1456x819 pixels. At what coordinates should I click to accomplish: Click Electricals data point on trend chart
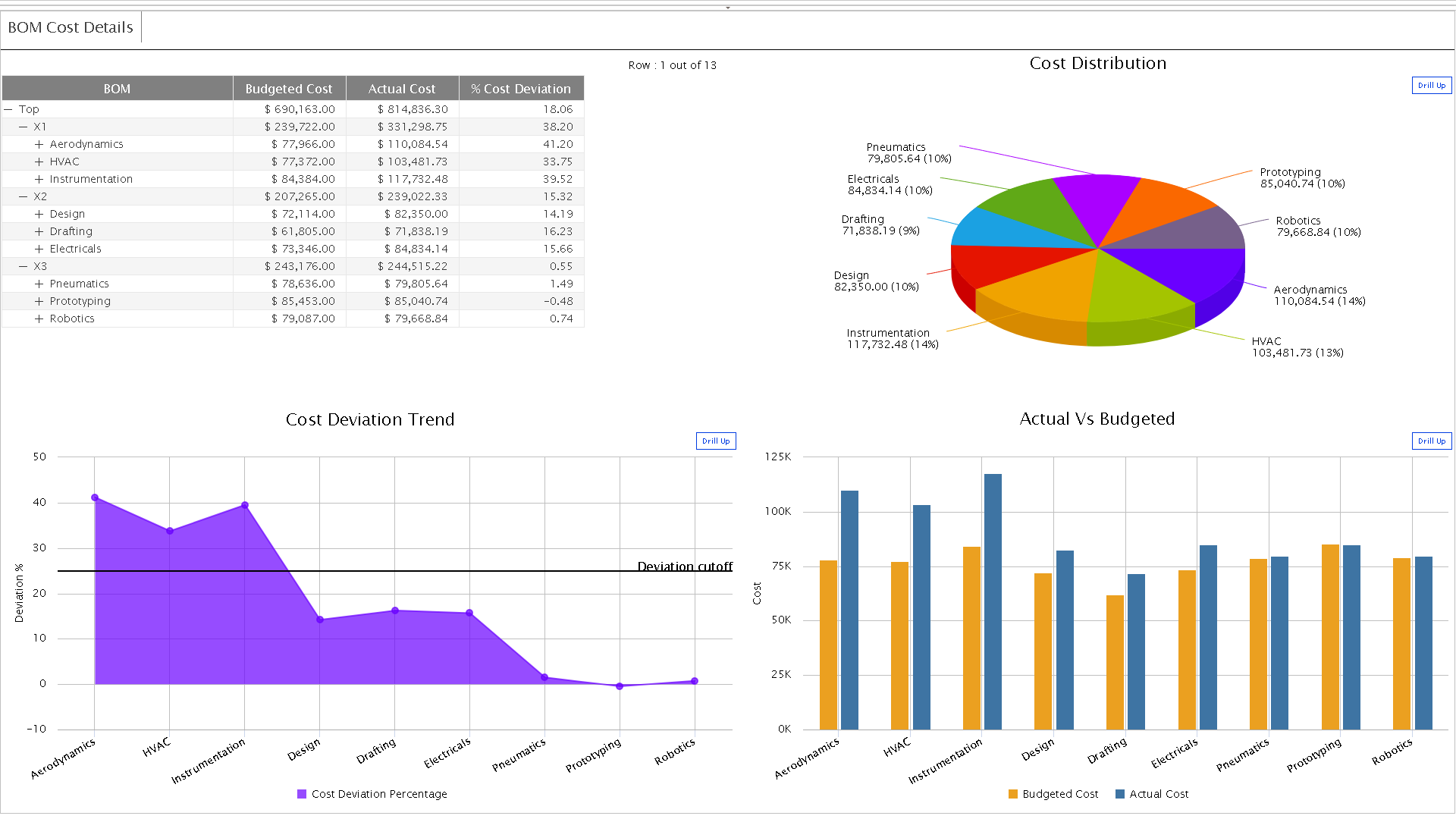tap(469, 613)
